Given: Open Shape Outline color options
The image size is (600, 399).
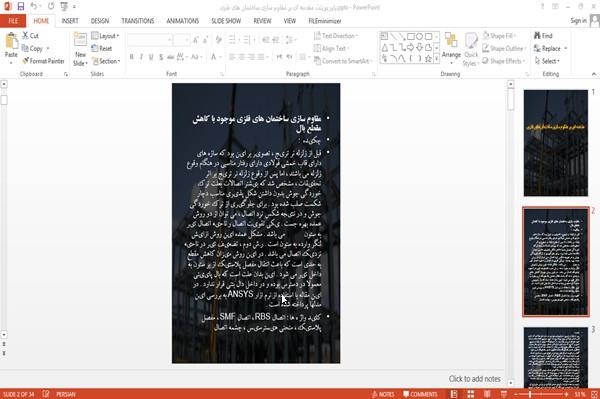Looking at the screenshot, I should point(504,49).
